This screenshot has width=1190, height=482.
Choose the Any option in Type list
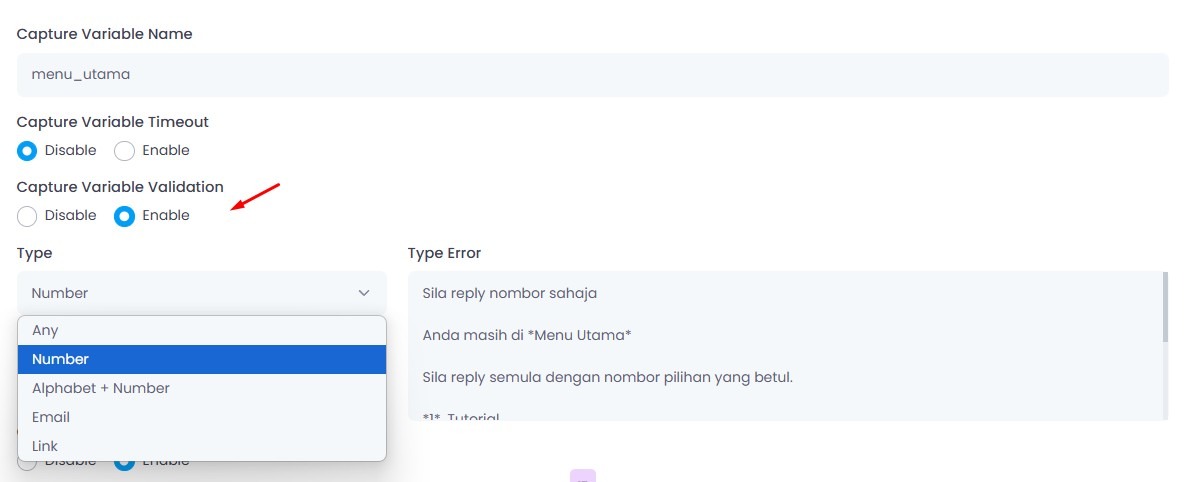(202, 330)
